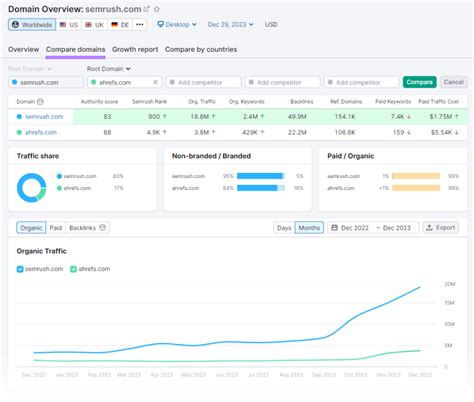Image resolution: width=474 pixels, height=402 pixels.
Task: Choose the US flag database
Action: point(69,25)
